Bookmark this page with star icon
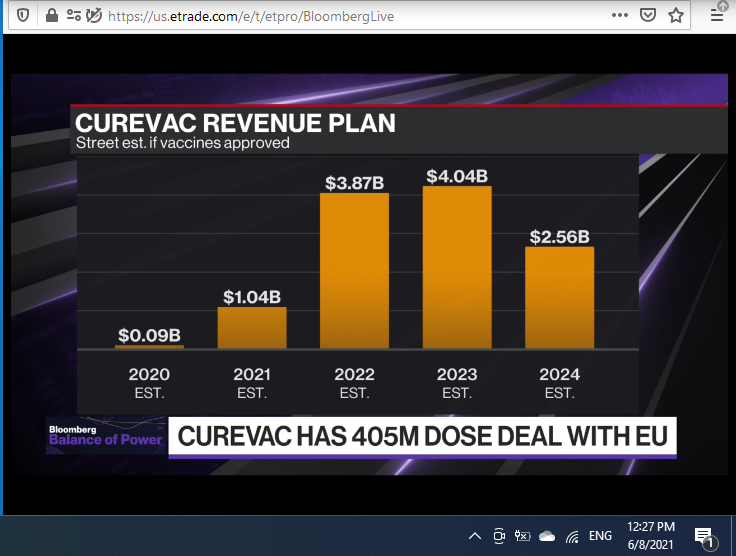Image resolution: width=736 pixels, height=556 pixels. click(675, 15)
